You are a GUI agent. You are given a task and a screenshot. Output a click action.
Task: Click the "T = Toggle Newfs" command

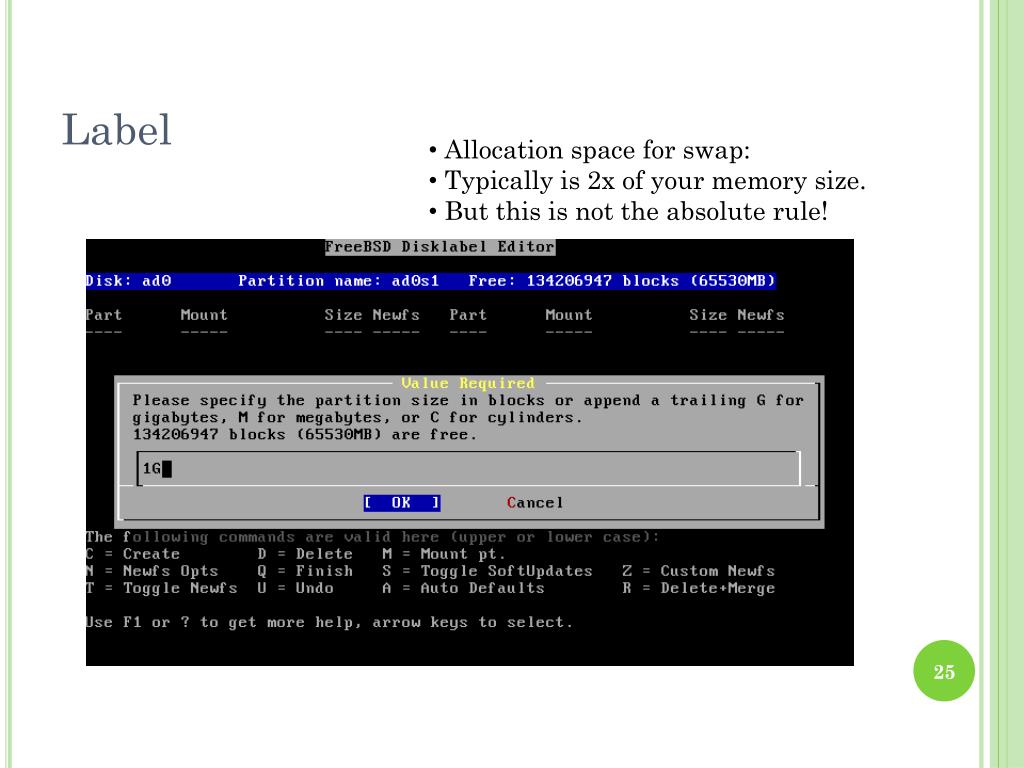(162, 588)
